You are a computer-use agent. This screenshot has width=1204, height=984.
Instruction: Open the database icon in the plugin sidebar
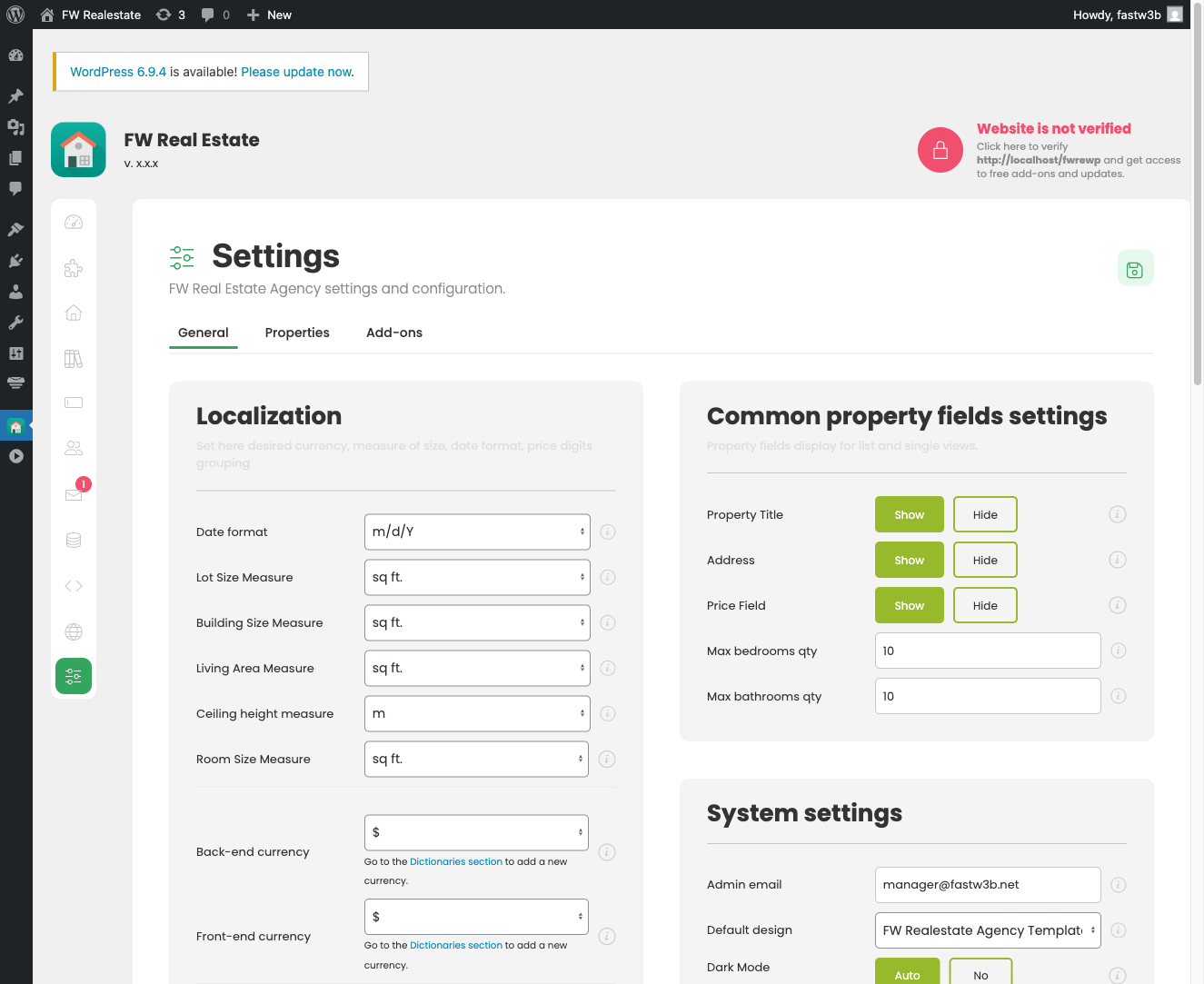74,539
